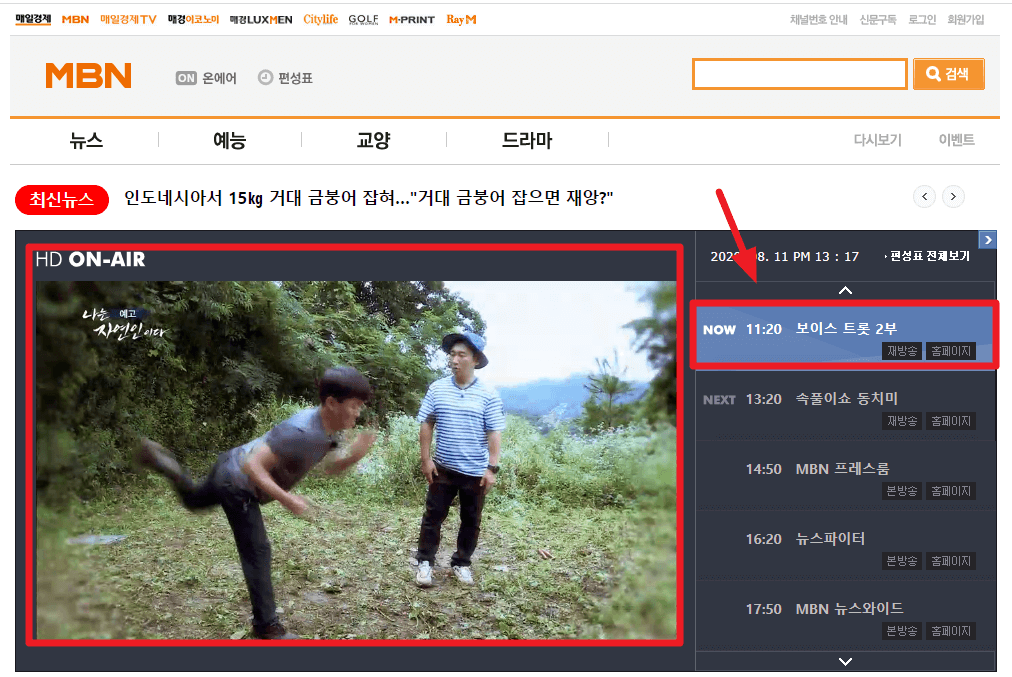The height and width of the screenshot is (677, 1012).
Task: Select MBN 프레스룸 program
Action: [x=842, y=469]
